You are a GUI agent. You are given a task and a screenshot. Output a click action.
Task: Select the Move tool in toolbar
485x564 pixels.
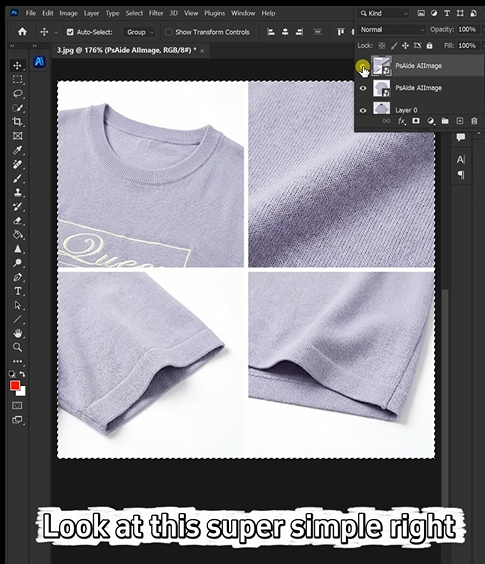coord(17,65)
